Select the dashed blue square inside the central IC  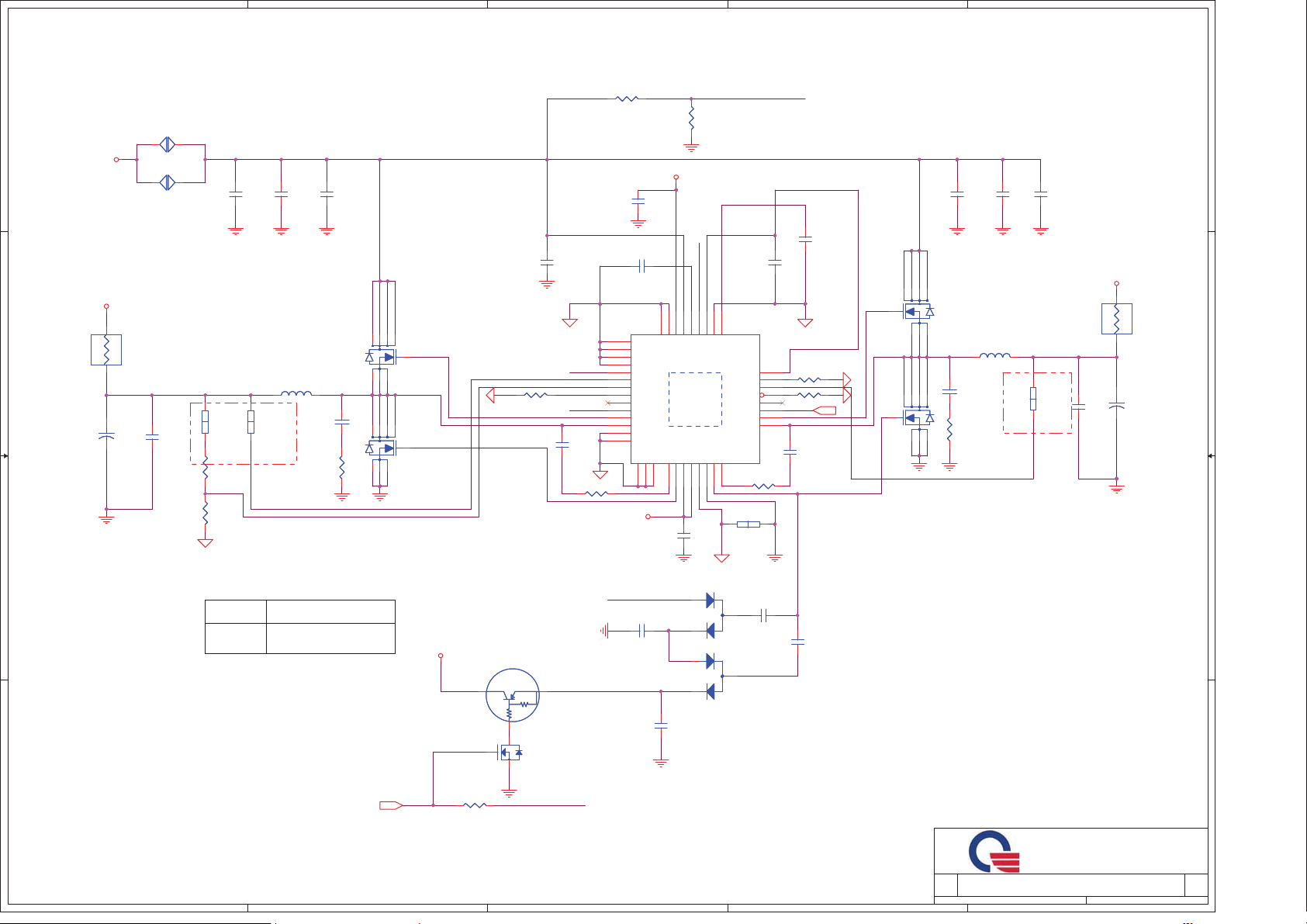tap(695, 399)
